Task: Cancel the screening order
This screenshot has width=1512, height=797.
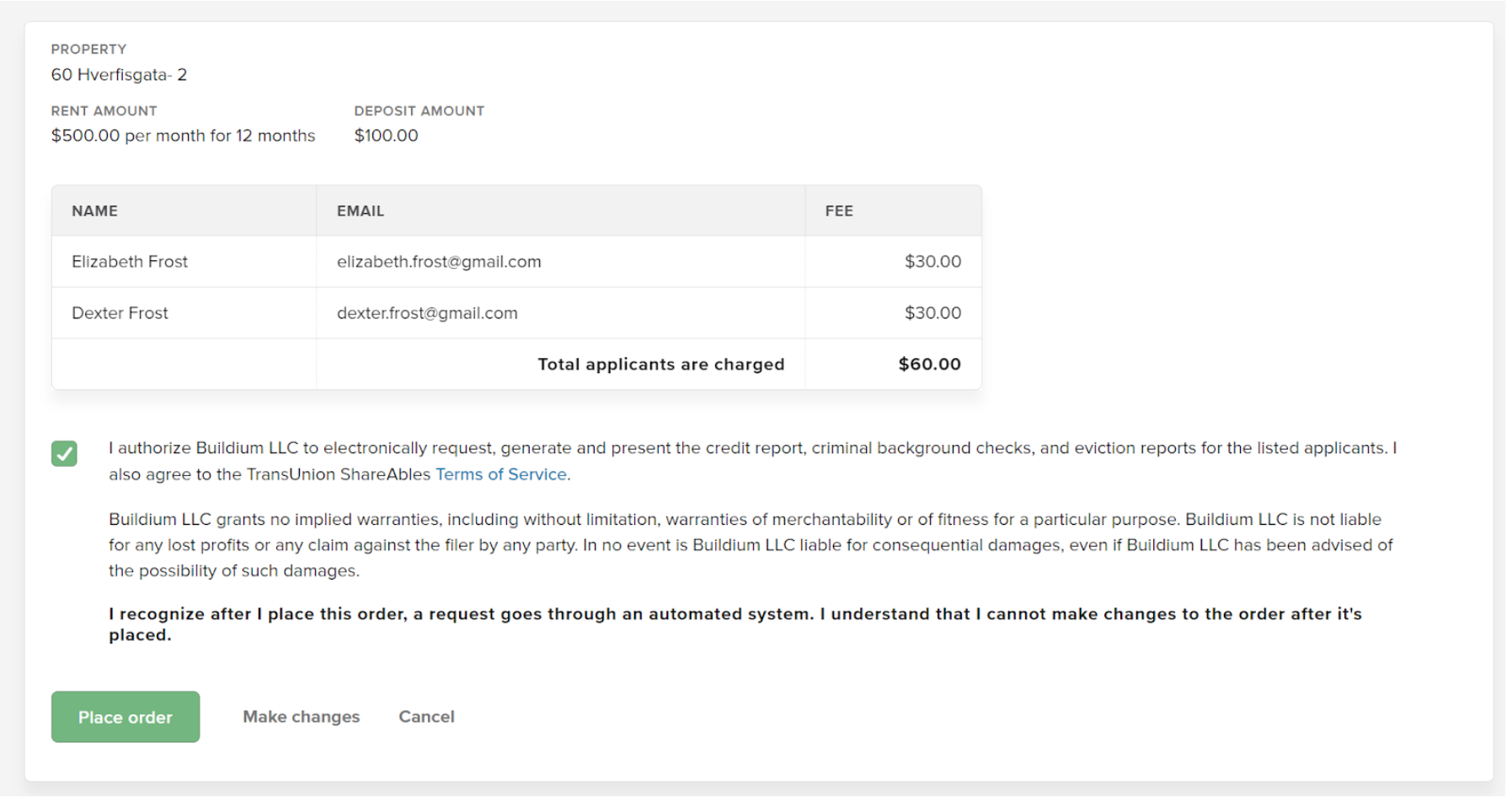Action: coord(426,717)
